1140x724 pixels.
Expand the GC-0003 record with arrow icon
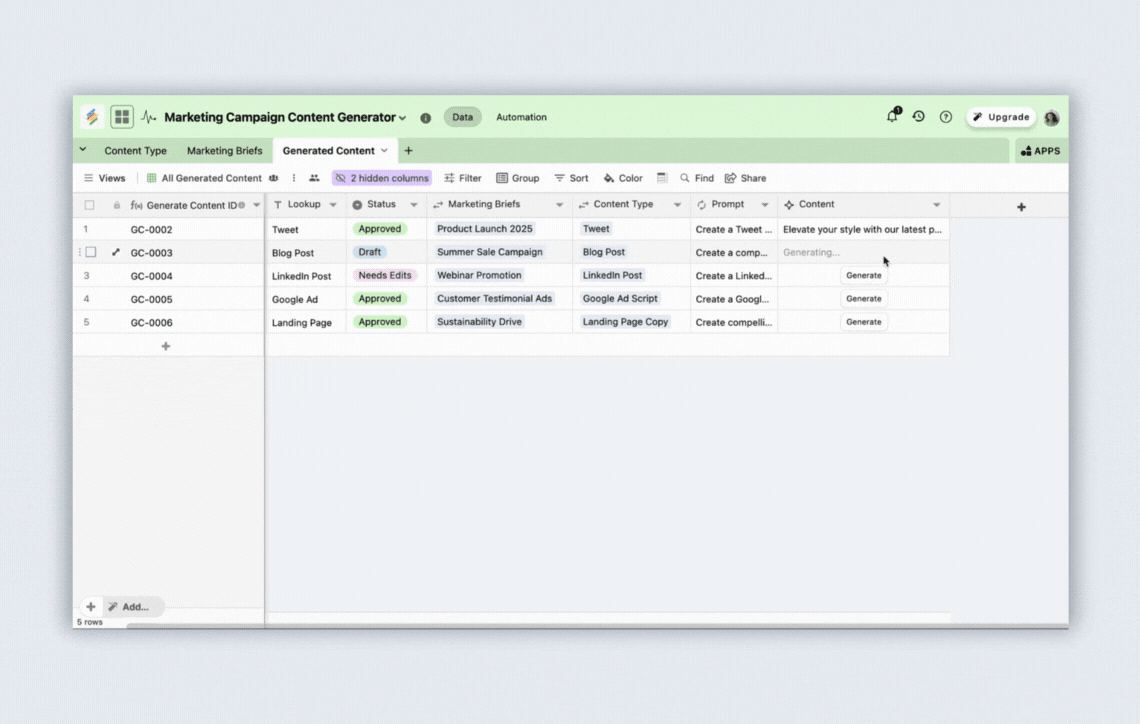(x=116, y=253)
